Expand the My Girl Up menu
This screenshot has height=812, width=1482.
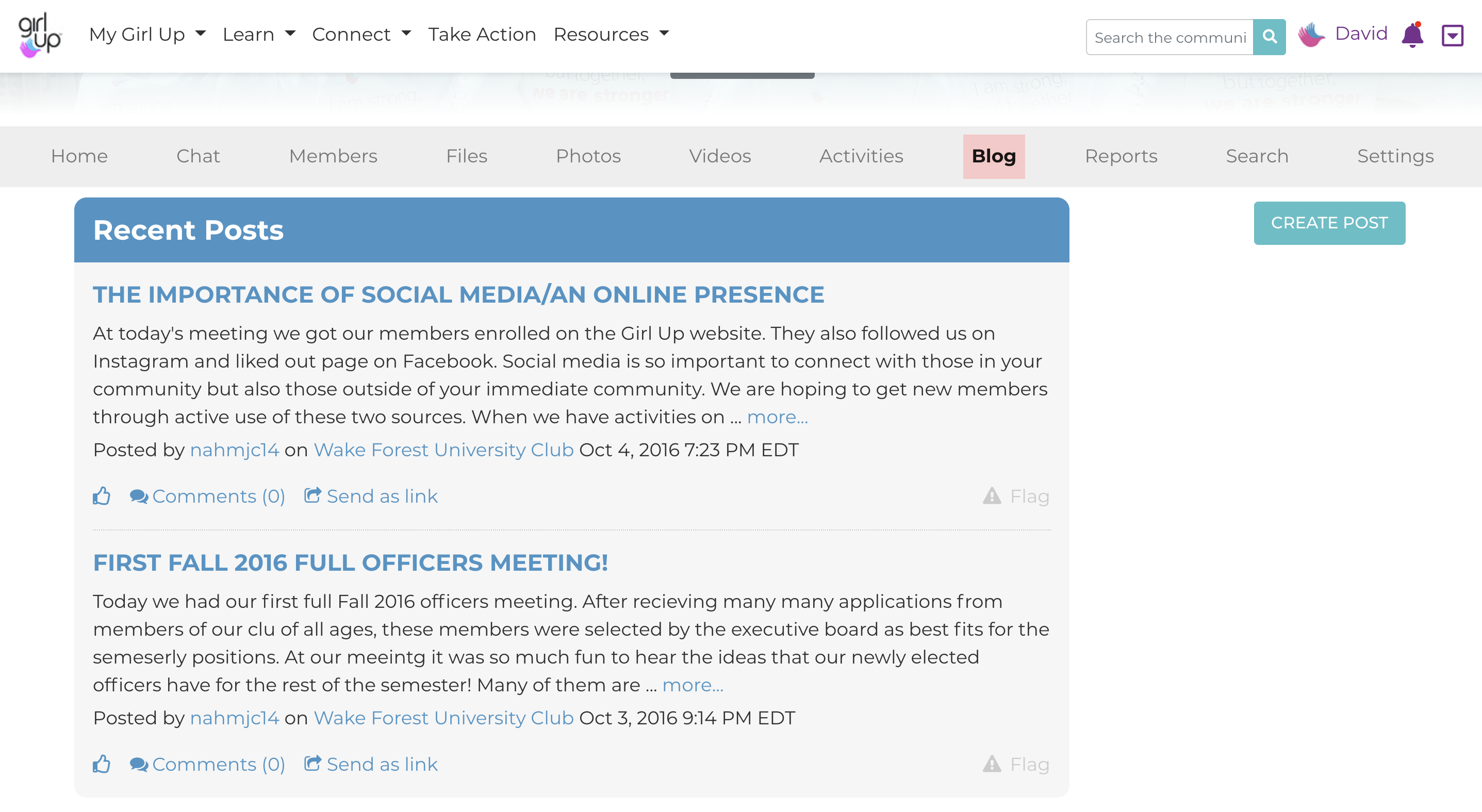tap(147, 35)
